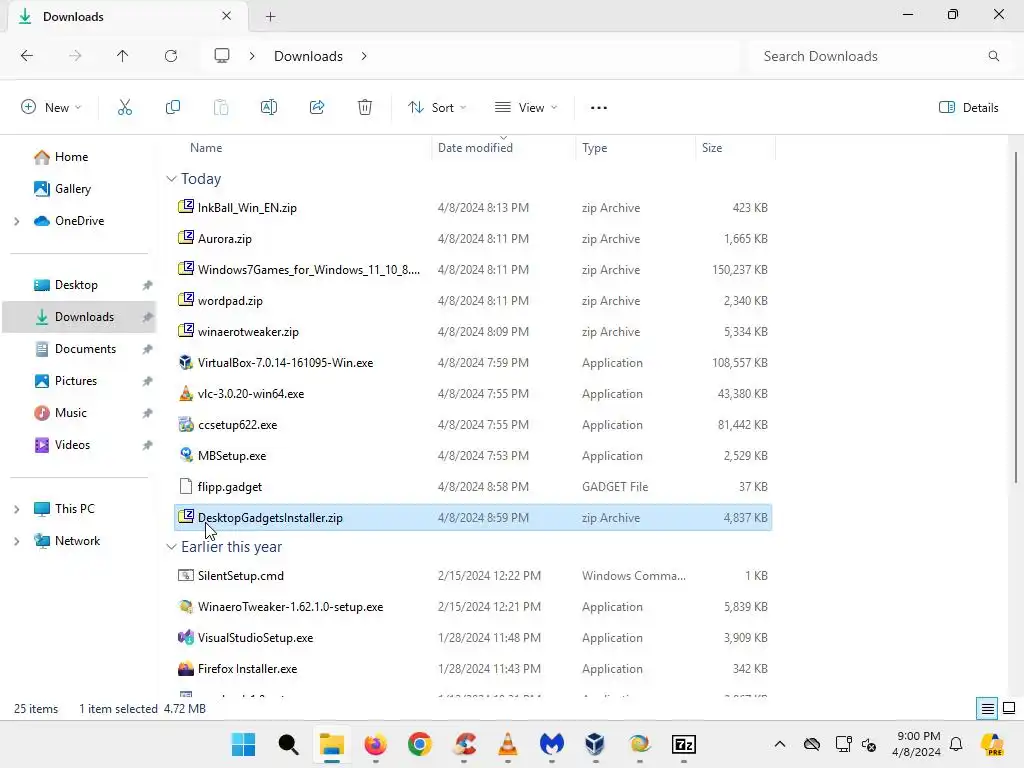Screen dimensions: 1024x768
Task: Click the Copy icon in toolbar
Action: [172, 108]
